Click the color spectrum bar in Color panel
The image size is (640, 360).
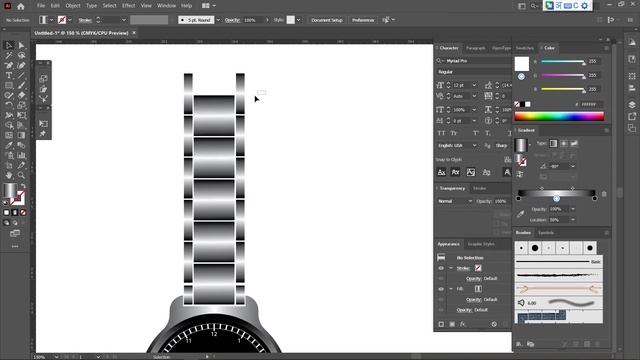click(559, 116)
